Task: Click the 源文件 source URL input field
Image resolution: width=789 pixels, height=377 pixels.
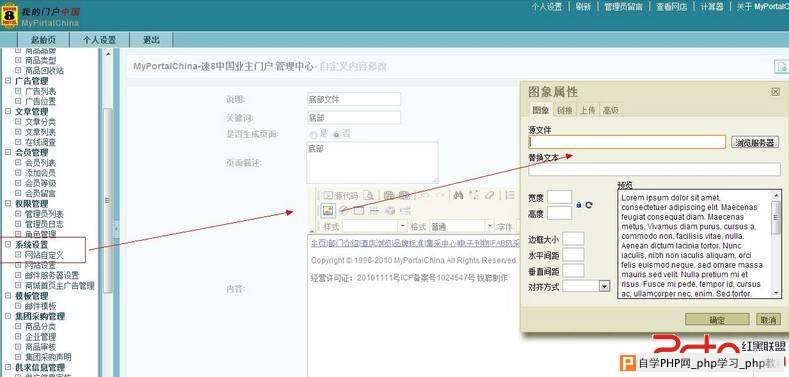Action: [626, 142]
